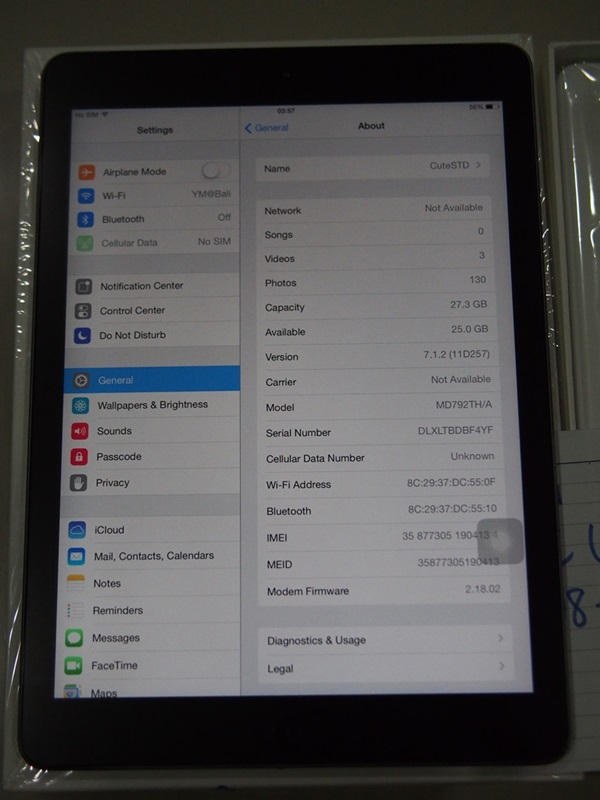Image resolution: width=600 pixels, height=800 pixels.
Task: Tap the device name CuteSTD
Action: [x=449, y=165]
